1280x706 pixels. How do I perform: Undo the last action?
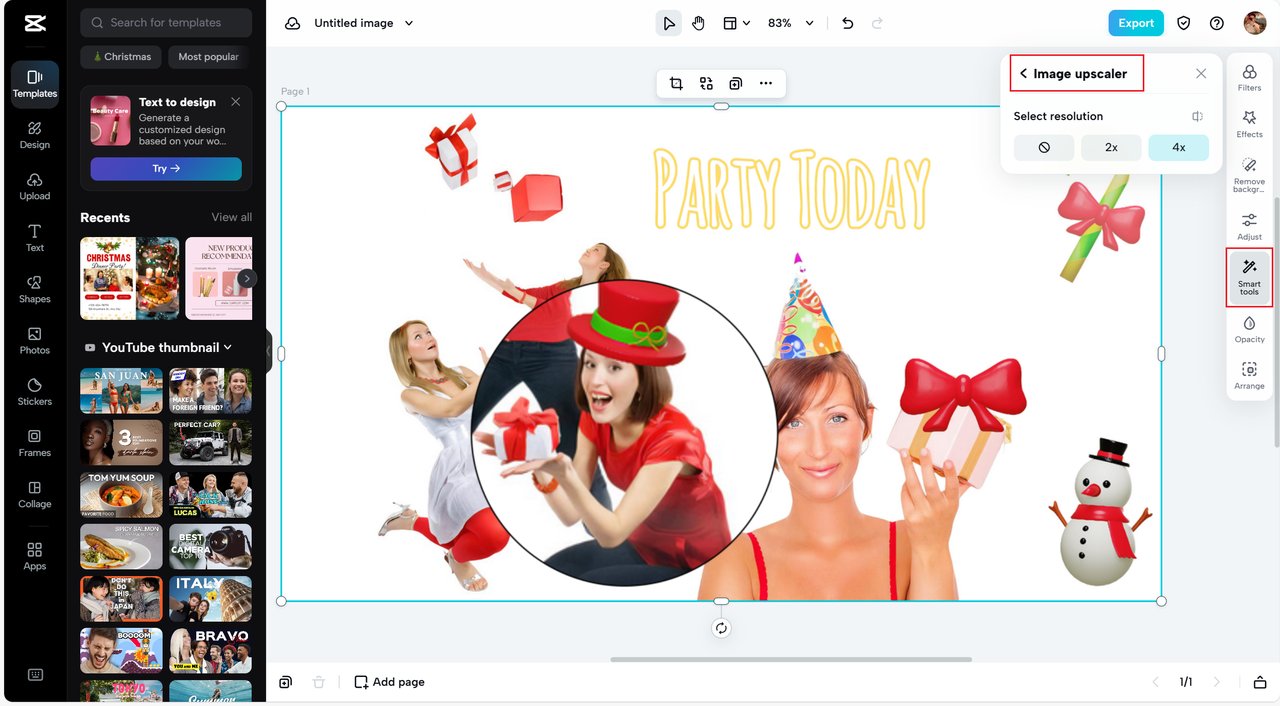(x=848, y=23)
